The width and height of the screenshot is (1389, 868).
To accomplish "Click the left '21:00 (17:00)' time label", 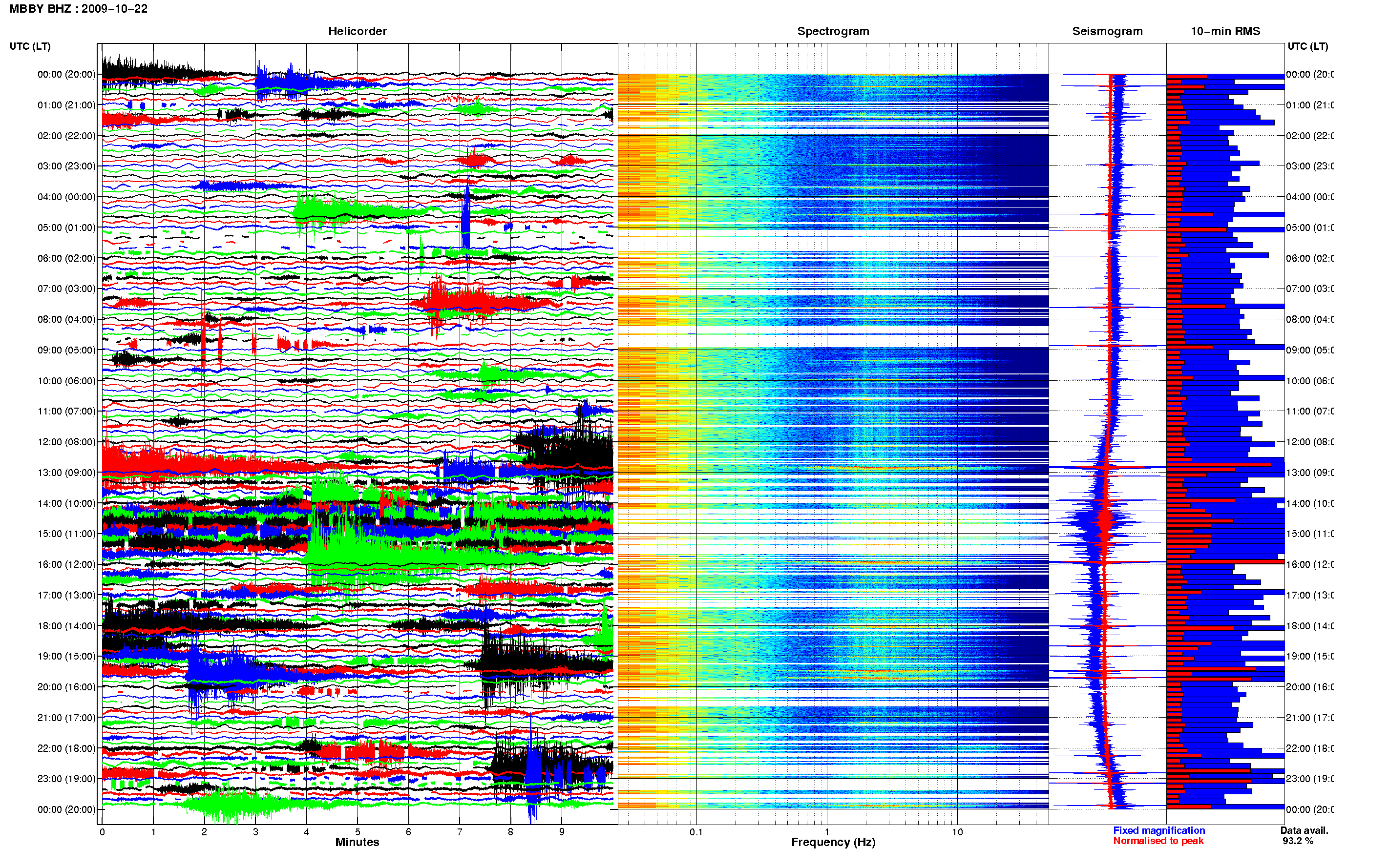I will (66, 718).
